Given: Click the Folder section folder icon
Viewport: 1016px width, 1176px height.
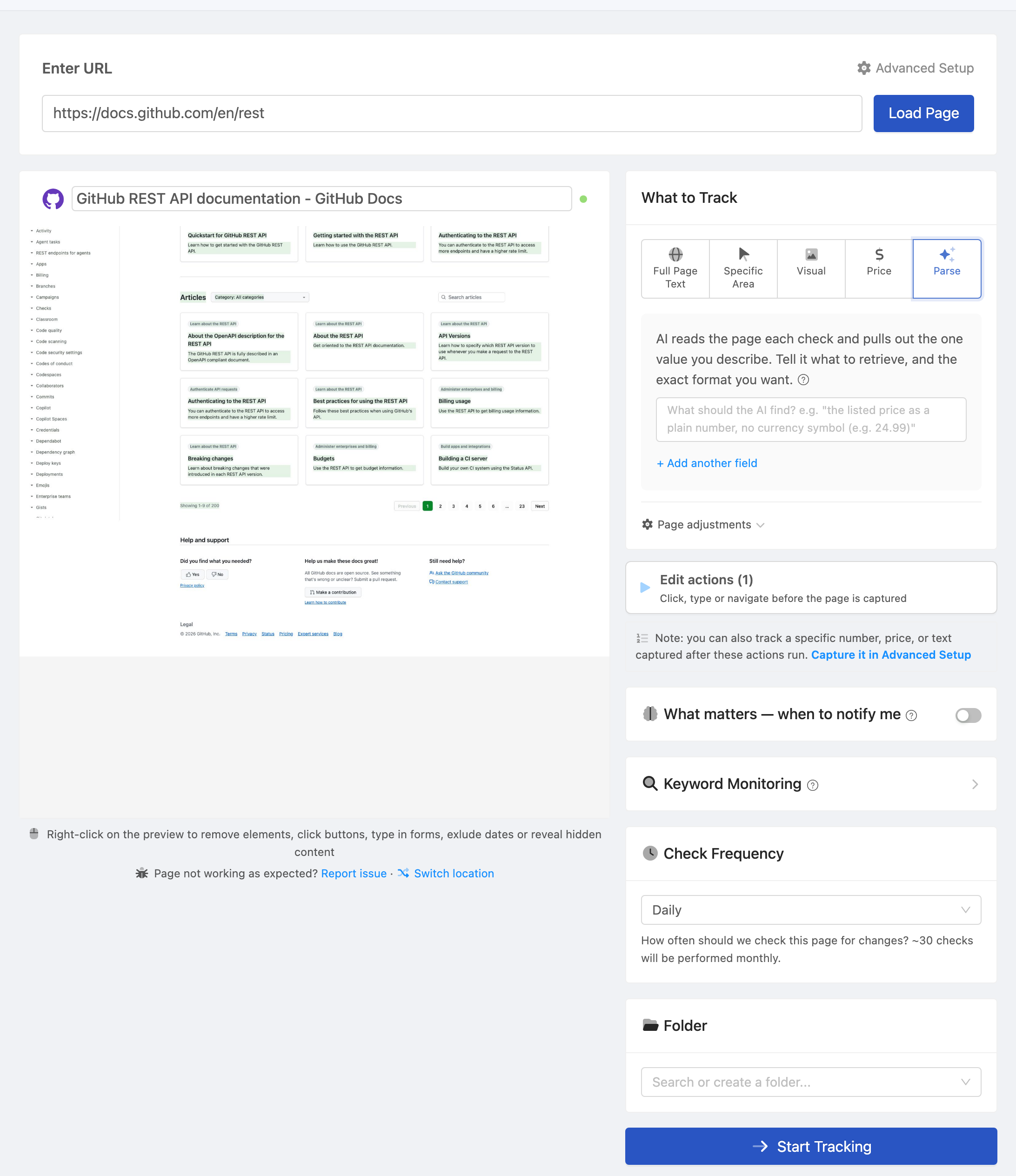Looking at the screenshot, I should [x=650, y=1025].
